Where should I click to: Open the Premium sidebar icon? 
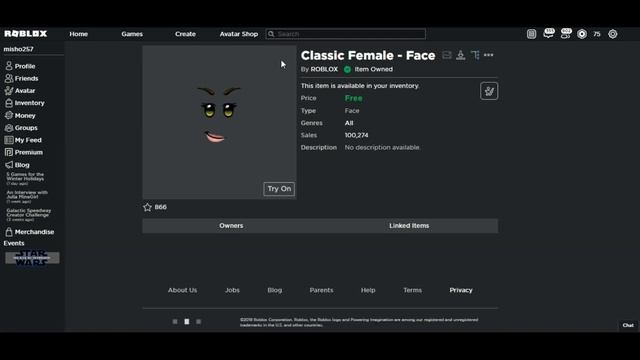tap(9, 152)
